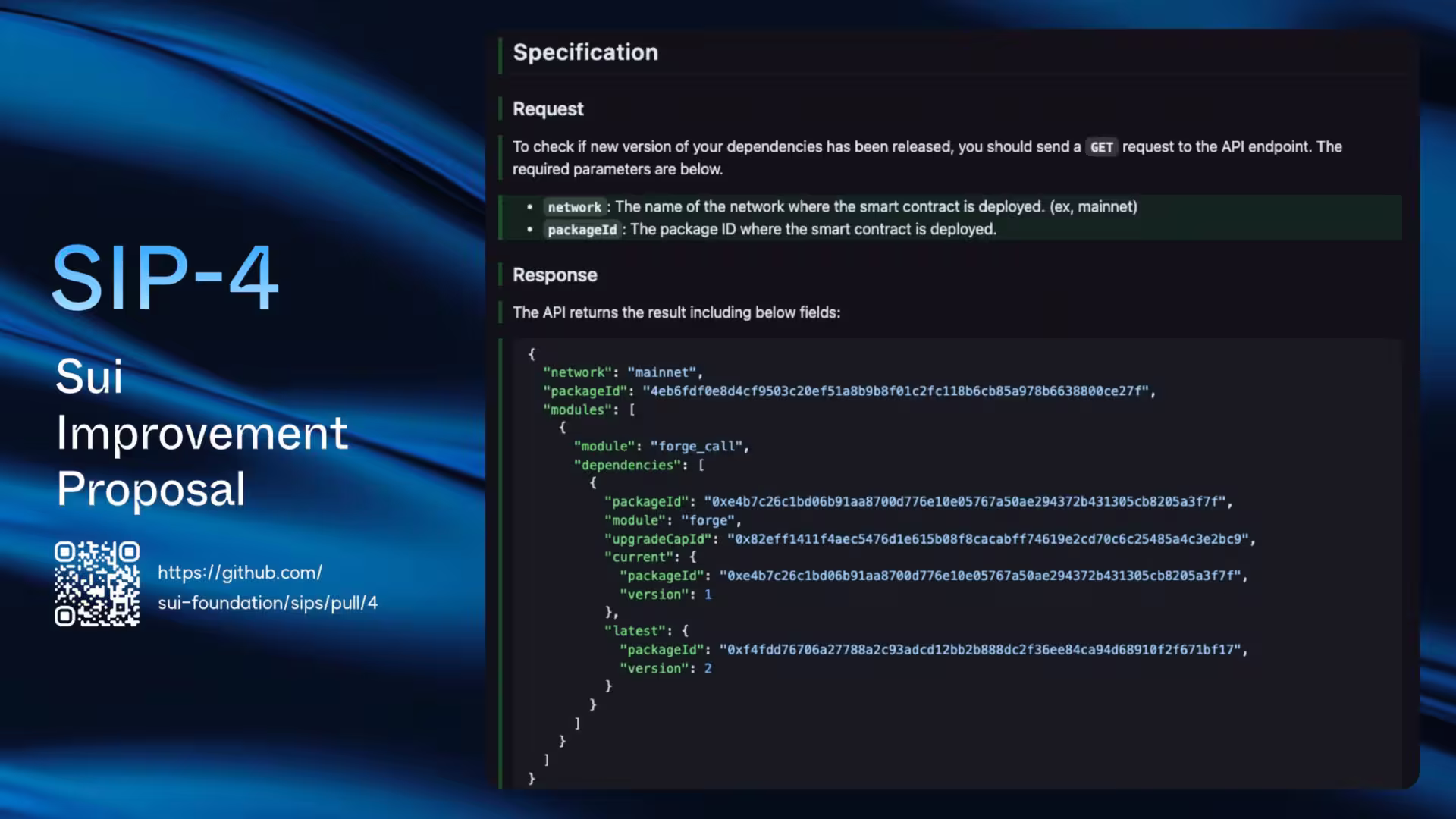This screenshot has width=1456, height=819.
Task: Click the GET code badge
Action: 1101,147
